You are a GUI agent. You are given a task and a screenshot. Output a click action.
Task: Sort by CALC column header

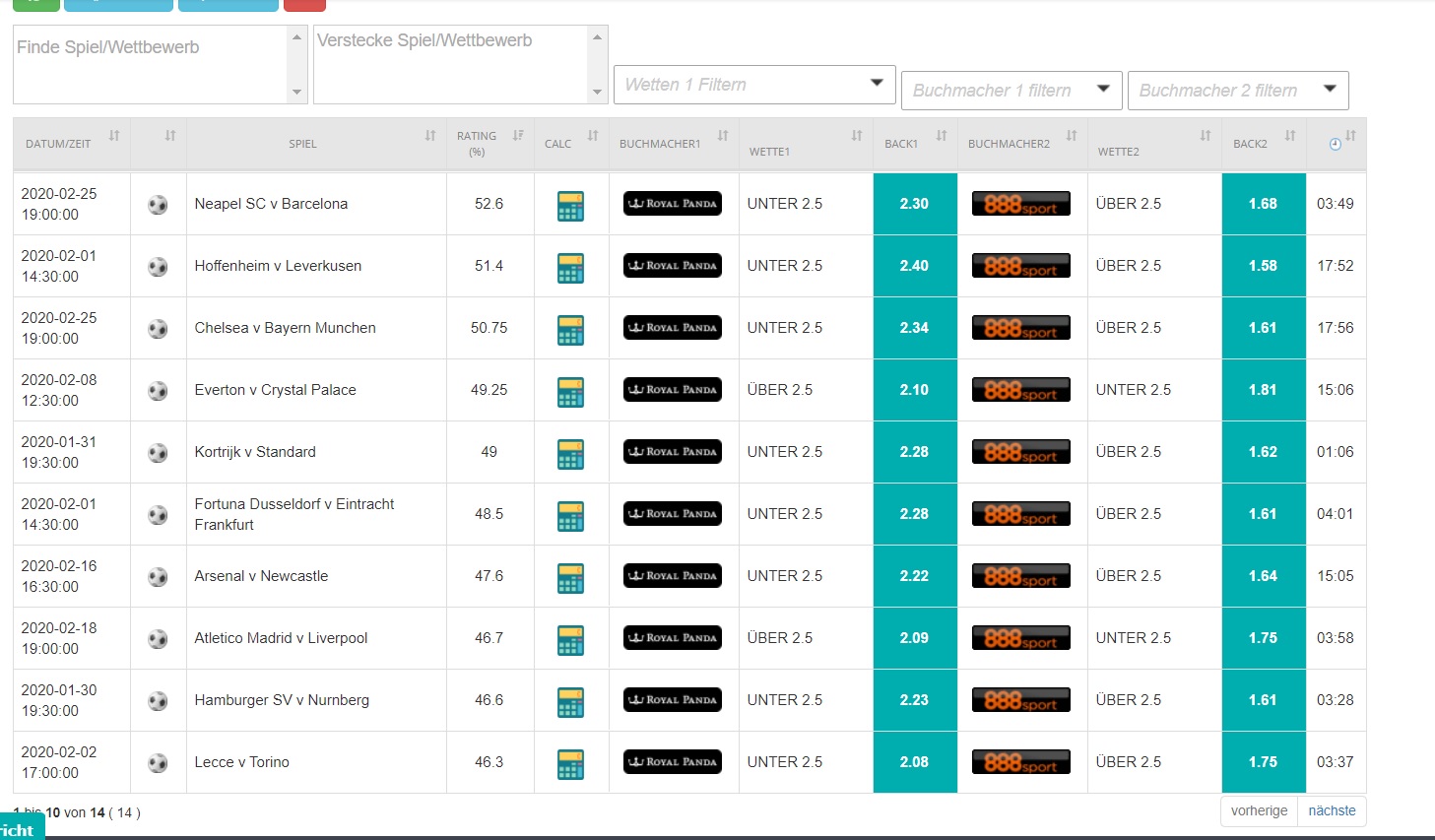coord(571,144)
